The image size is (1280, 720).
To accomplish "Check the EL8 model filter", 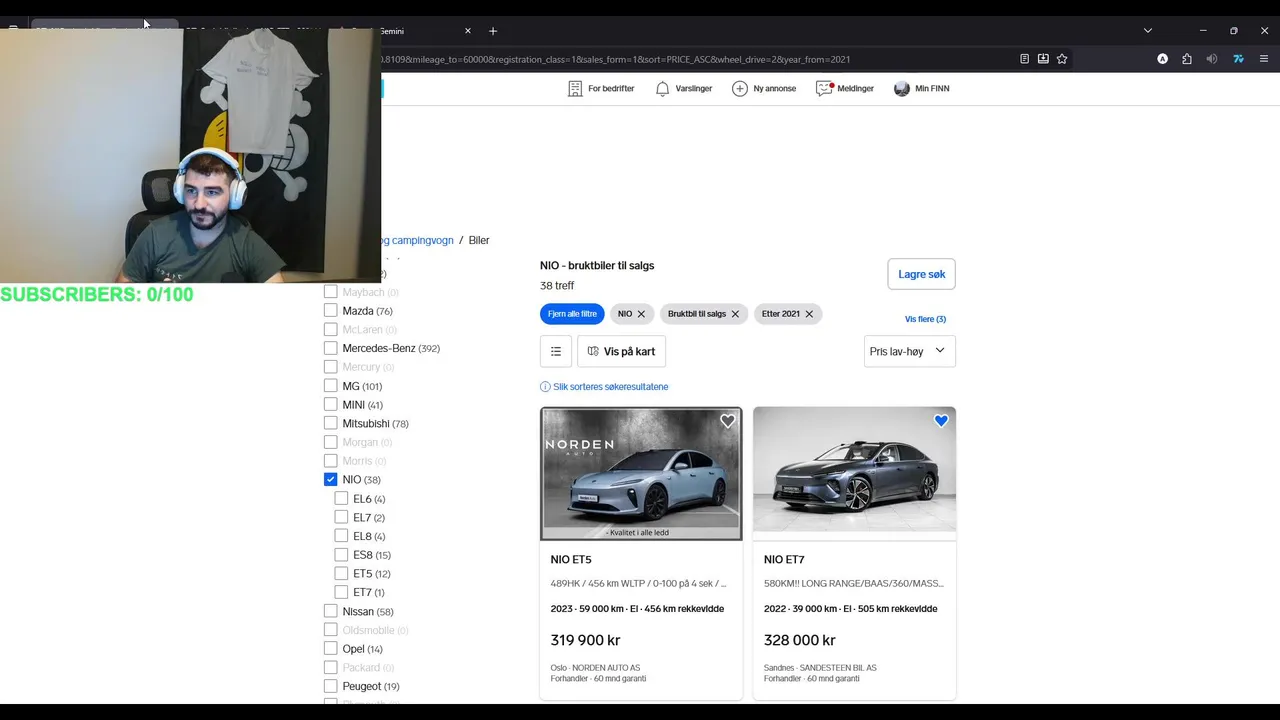I will coord(341,536).
